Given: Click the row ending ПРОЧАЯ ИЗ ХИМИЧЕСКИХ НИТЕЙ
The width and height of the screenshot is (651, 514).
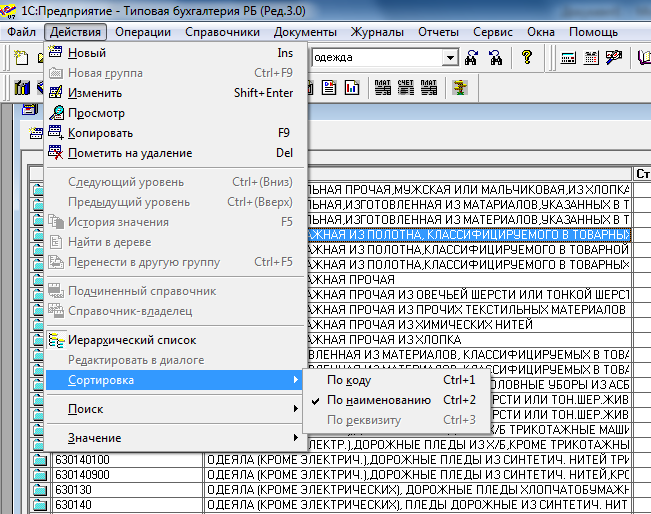Looking at the screenshot, I should (469, 325).
